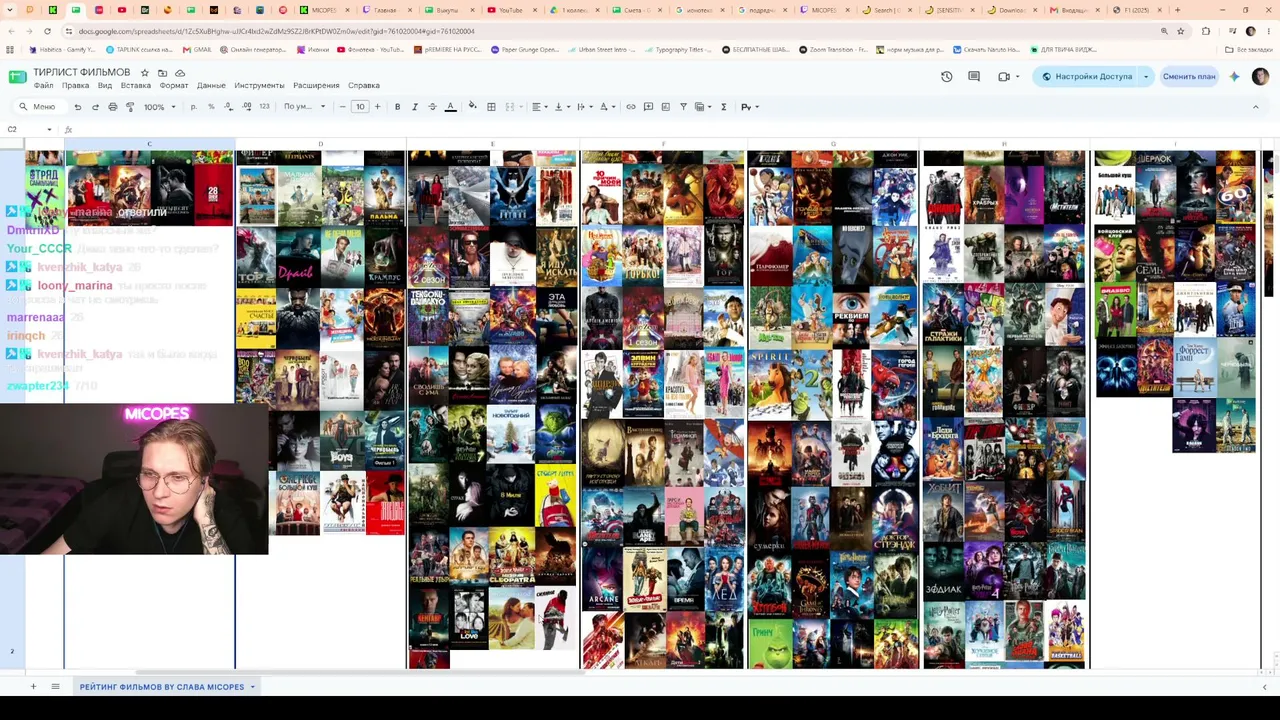This screenshot has width=1280, height=720.
Task: Start a video call with the camera icon
Action: [1005, 77]
